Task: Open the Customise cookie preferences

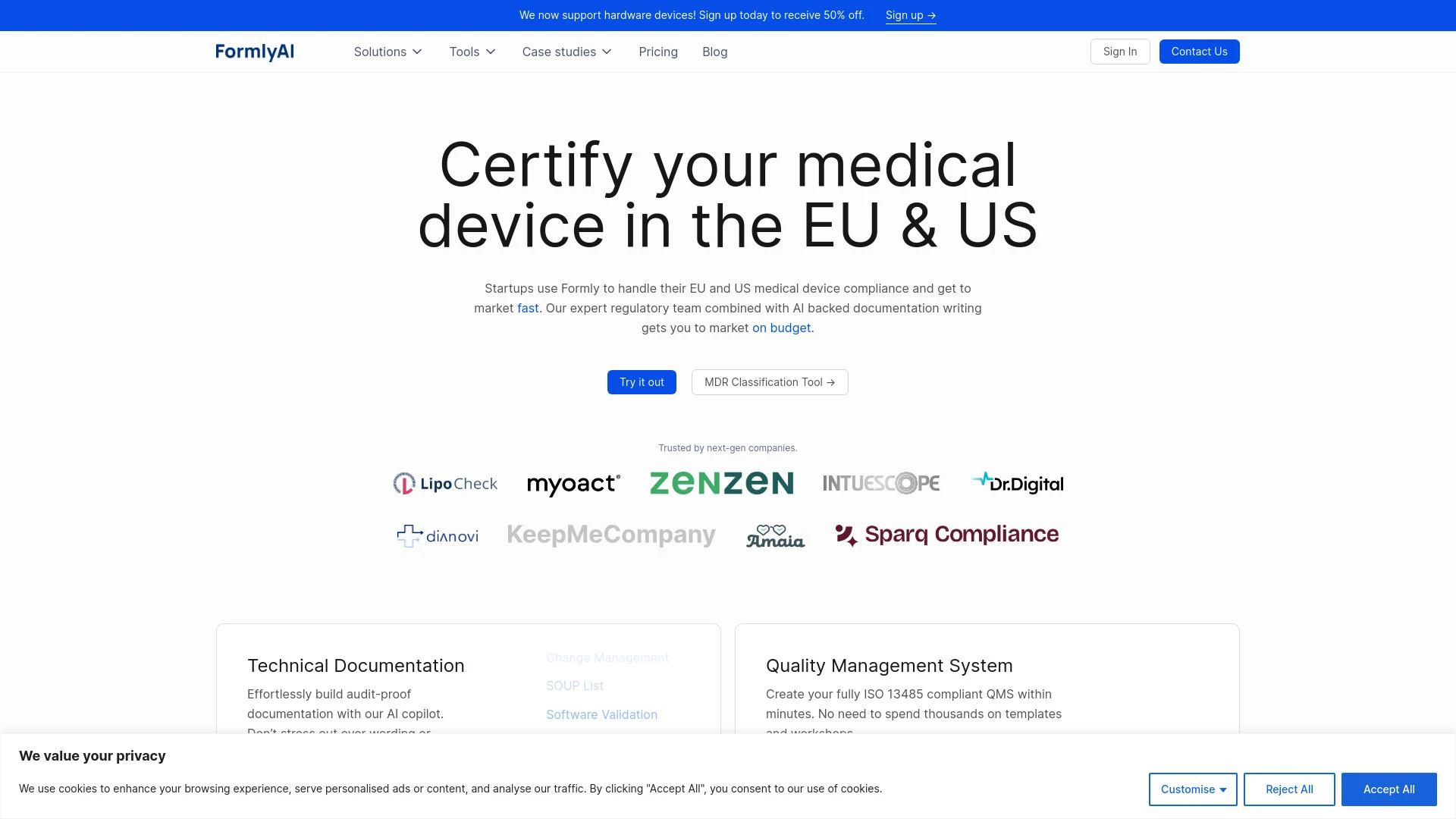Action: (1193, 789)
